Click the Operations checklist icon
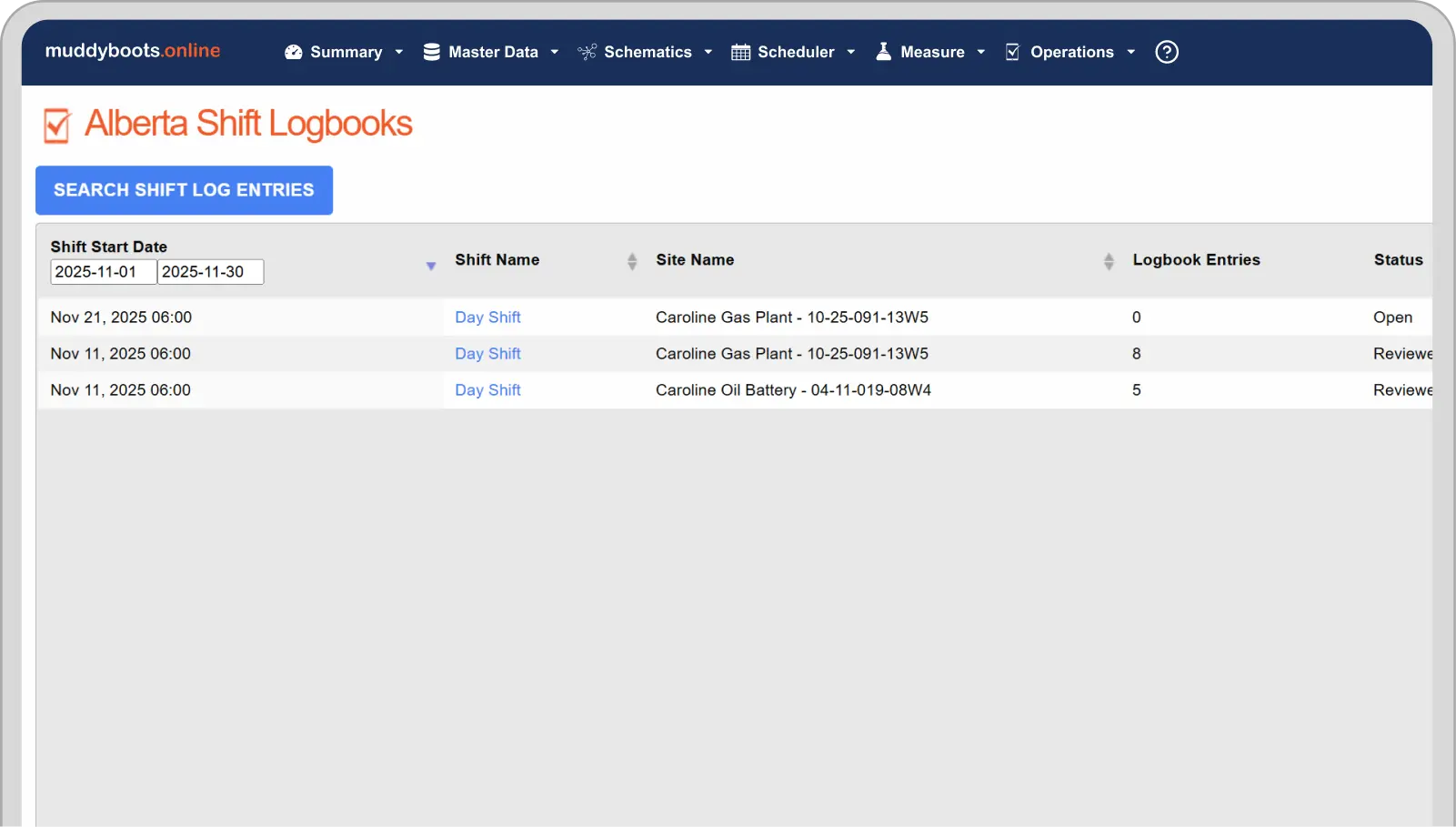Screen dimensions: 1456x827 (x=1012, y=53)
